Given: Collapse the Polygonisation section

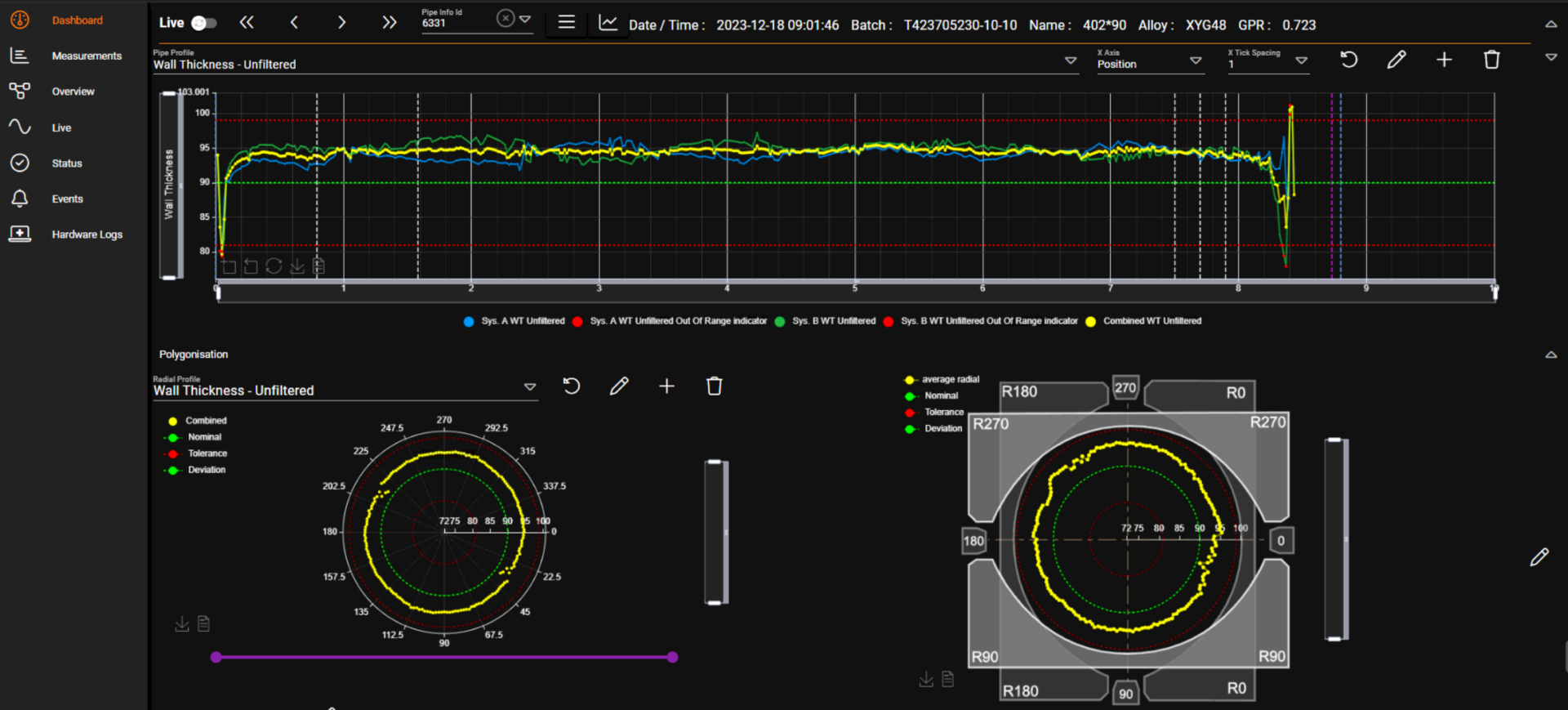Looking at the screenshot, I should pyautogui.click(x=1551, y=355).
